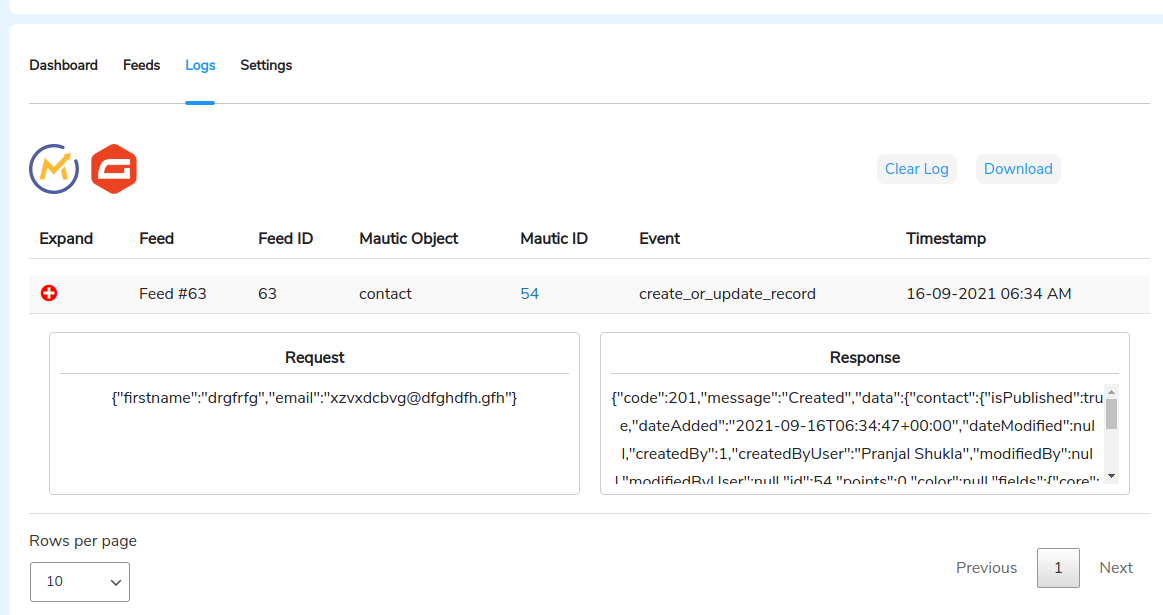The width and height of the screenshot is (1163, 615).
Task: Open the Rows per page dropdown
Action: [x=80, y=581]
